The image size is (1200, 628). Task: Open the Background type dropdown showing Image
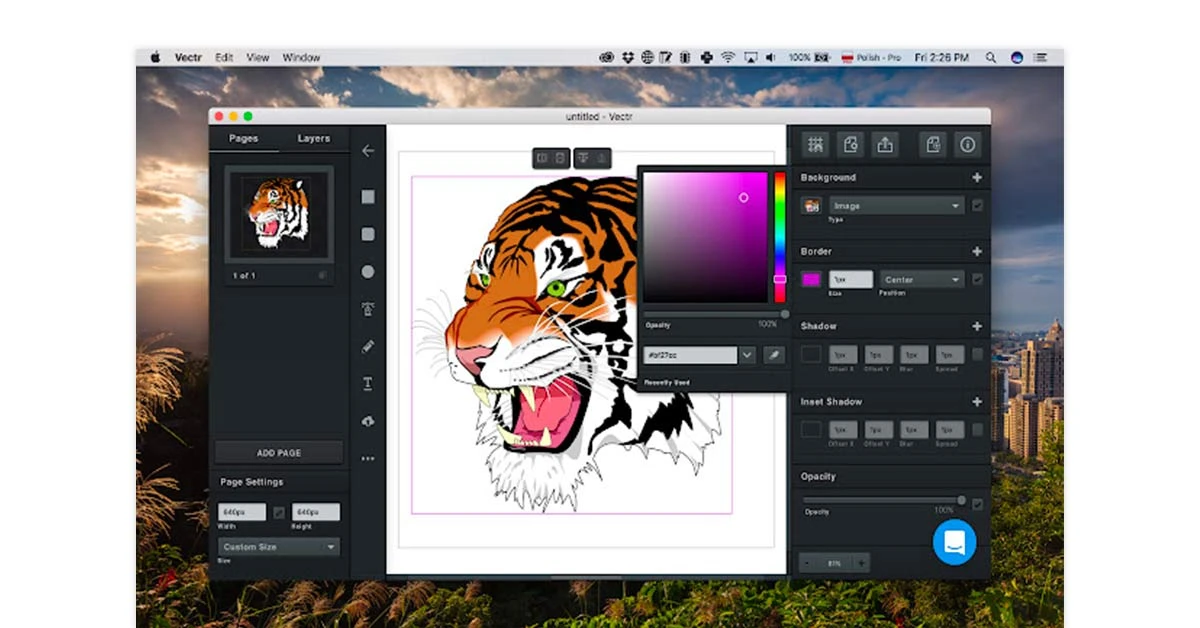click(x=897, y=205)
